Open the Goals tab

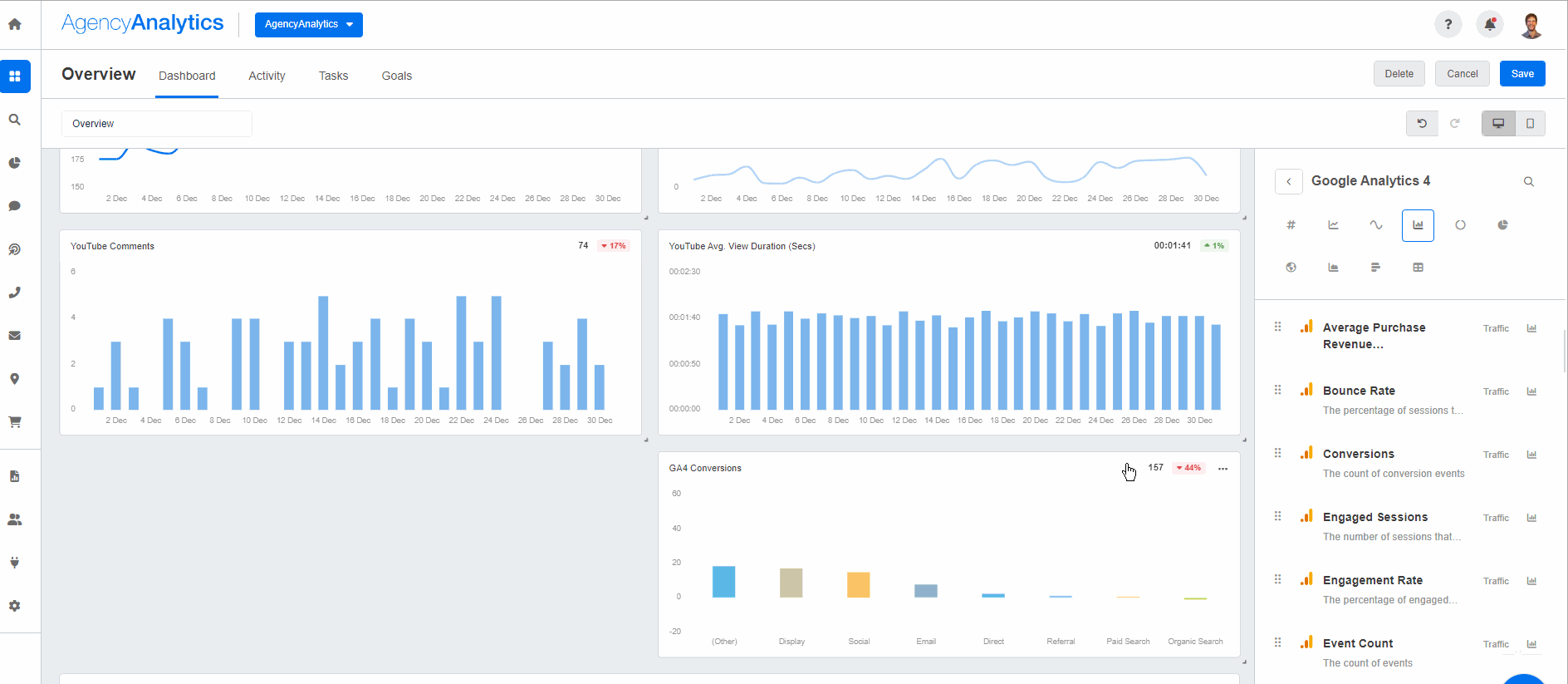(x=397, y=76)
